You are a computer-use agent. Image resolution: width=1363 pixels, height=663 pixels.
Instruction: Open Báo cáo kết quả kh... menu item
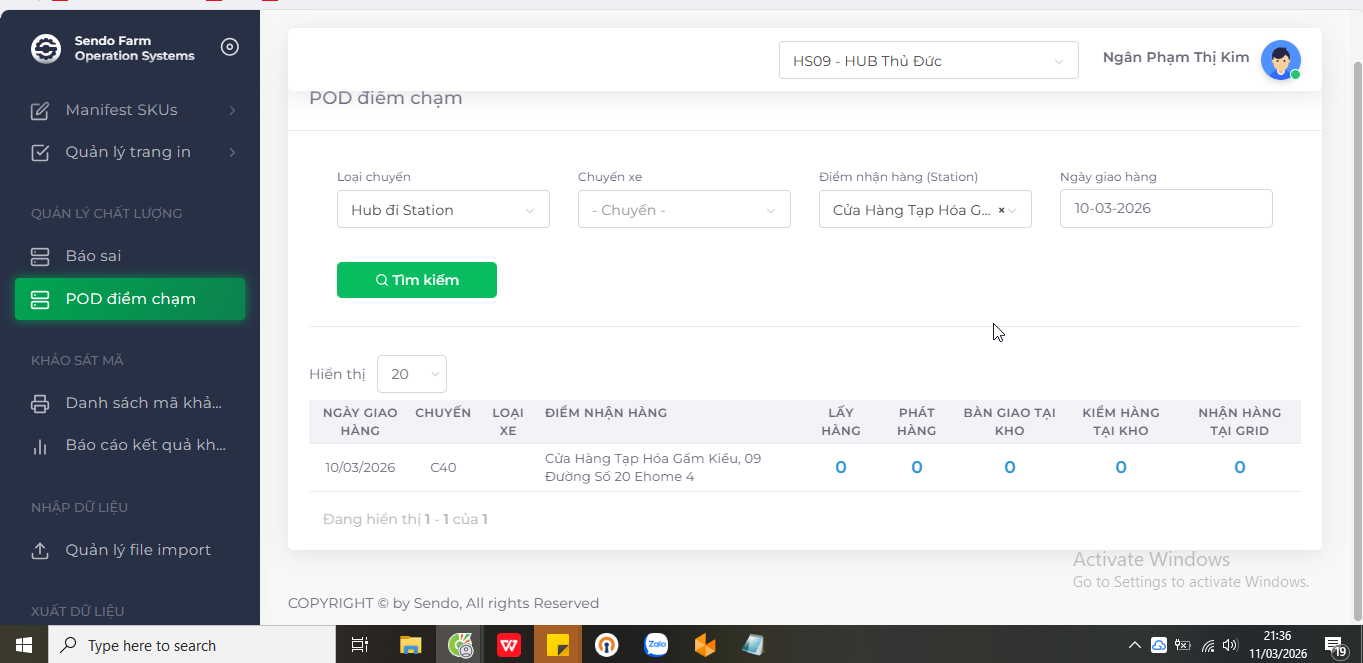point(130,445)
